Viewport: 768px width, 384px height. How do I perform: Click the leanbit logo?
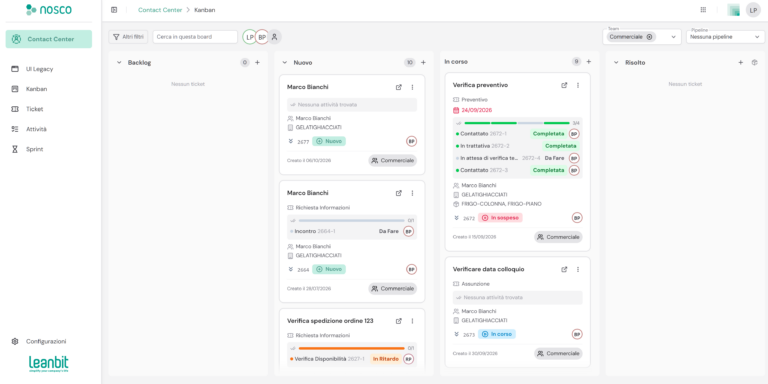coord(48,365)
